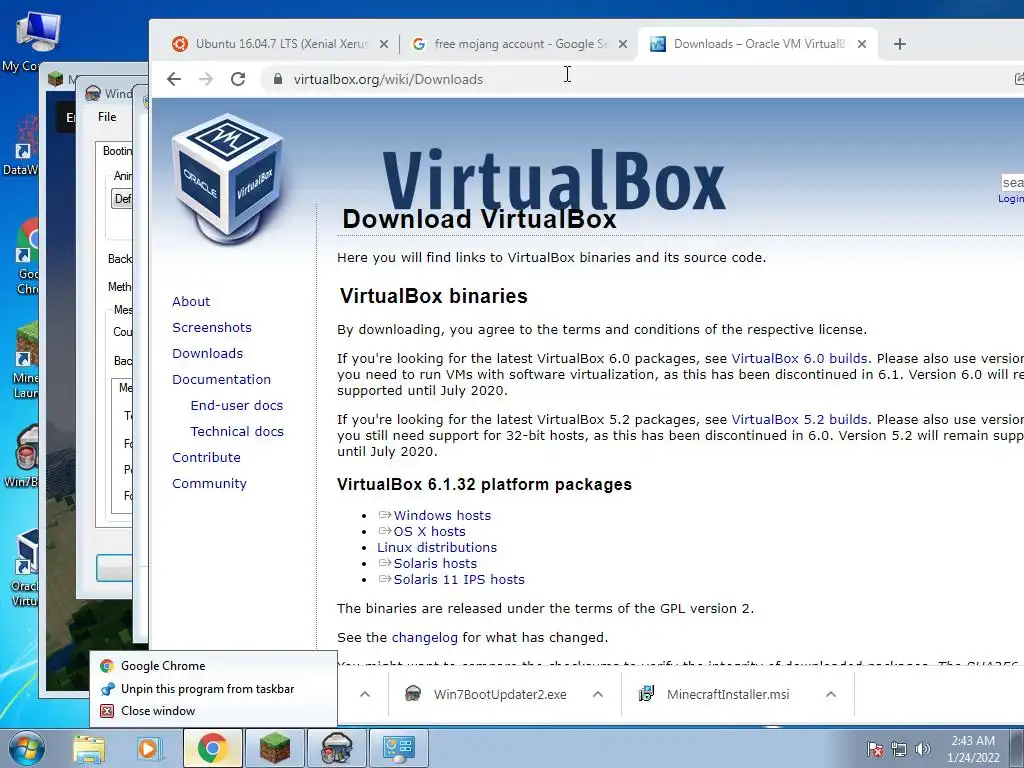The image size is (1024, 768).
Task: Expand options for MinecraftInstaller.msi download
Action: tap(831, 694)
